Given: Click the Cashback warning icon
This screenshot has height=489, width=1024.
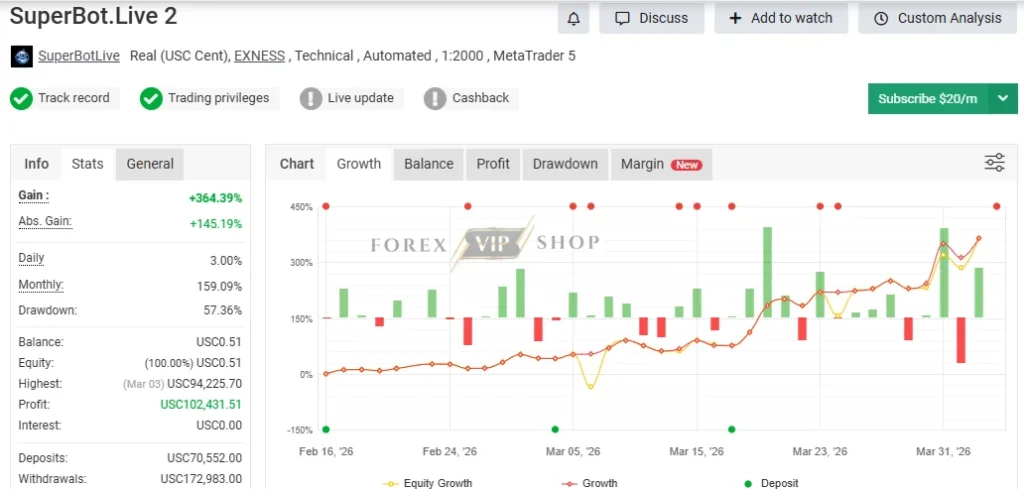Looking at the screenshot, I should pos(435,99).
